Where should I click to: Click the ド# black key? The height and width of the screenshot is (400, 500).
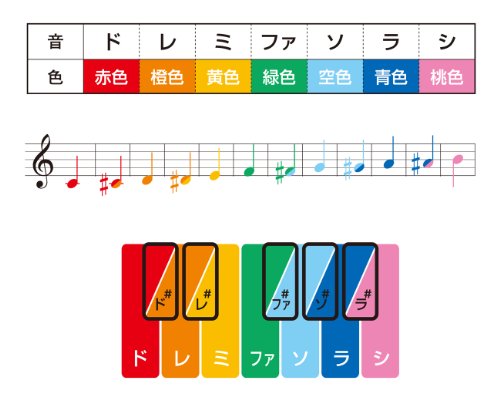click(x=160, y=281)
